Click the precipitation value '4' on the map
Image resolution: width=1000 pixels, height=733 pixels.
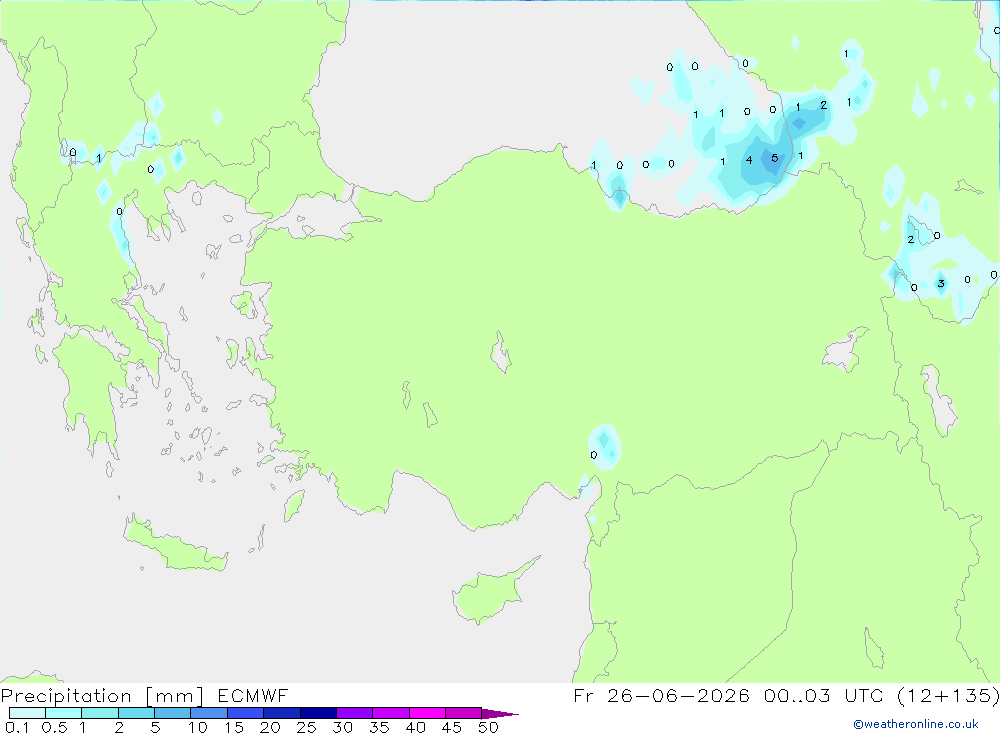749,160
